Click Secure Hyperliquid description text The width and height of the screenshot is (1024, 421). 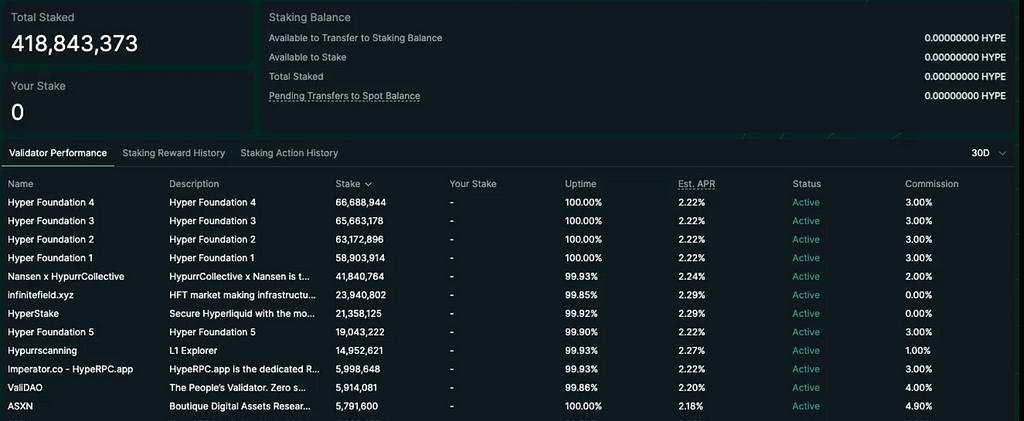pyautogui.click(x=242, y=313)
